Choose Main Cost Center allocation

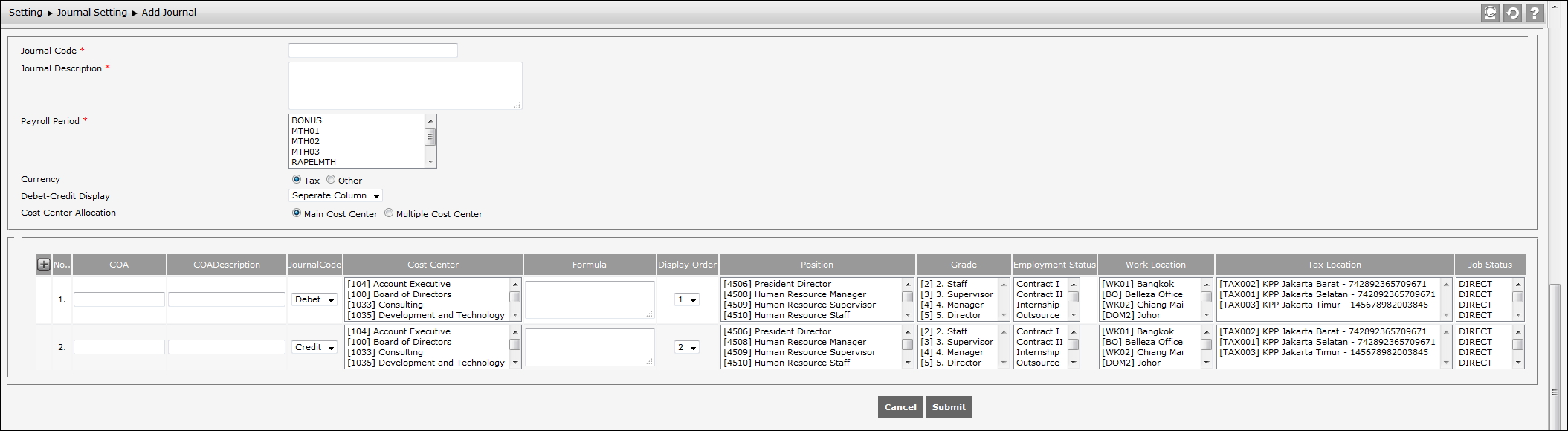pyautogui.click(x=297, y=213)
